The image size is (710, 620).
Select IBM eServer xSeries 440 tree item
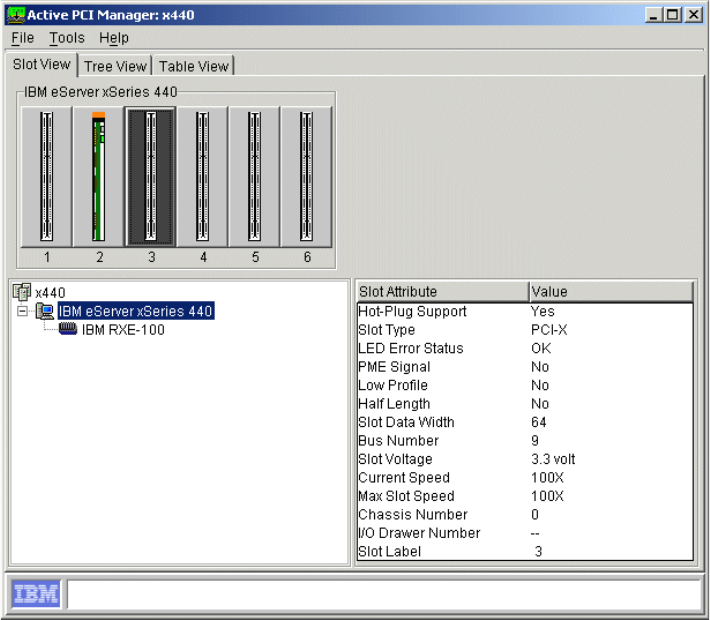pos(135,311)
